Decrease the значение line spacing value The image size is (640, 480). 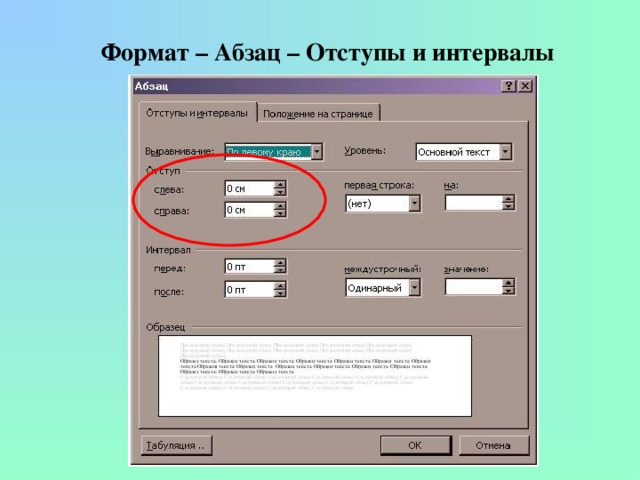coord(508,290)
